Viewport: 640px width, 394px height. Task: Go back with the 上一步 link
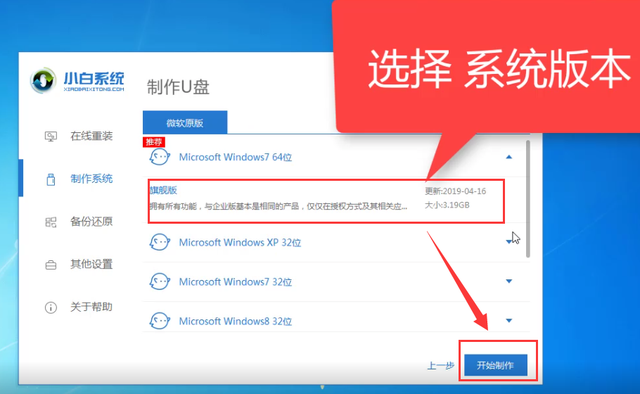point(441,365)
